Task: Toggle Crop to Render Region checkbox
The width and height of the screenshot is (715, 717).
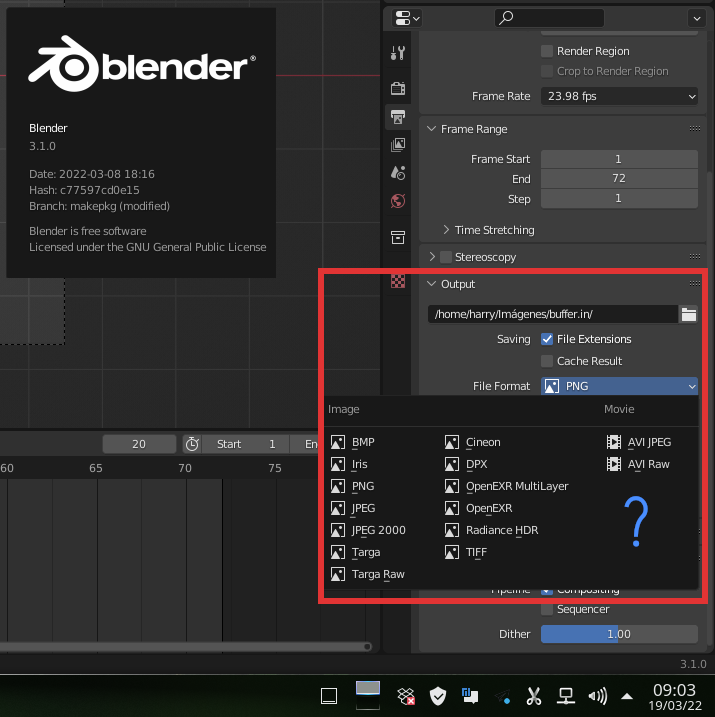Action: coord(547,71)
